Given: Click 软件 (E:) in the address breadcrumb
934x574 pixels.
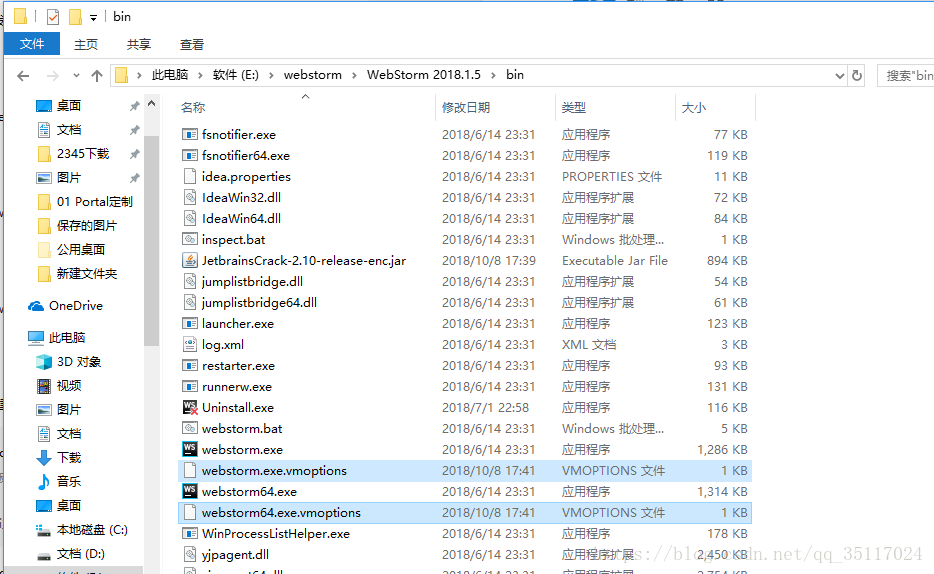Looking at the screenshot, I should click(x=236, y=75).
